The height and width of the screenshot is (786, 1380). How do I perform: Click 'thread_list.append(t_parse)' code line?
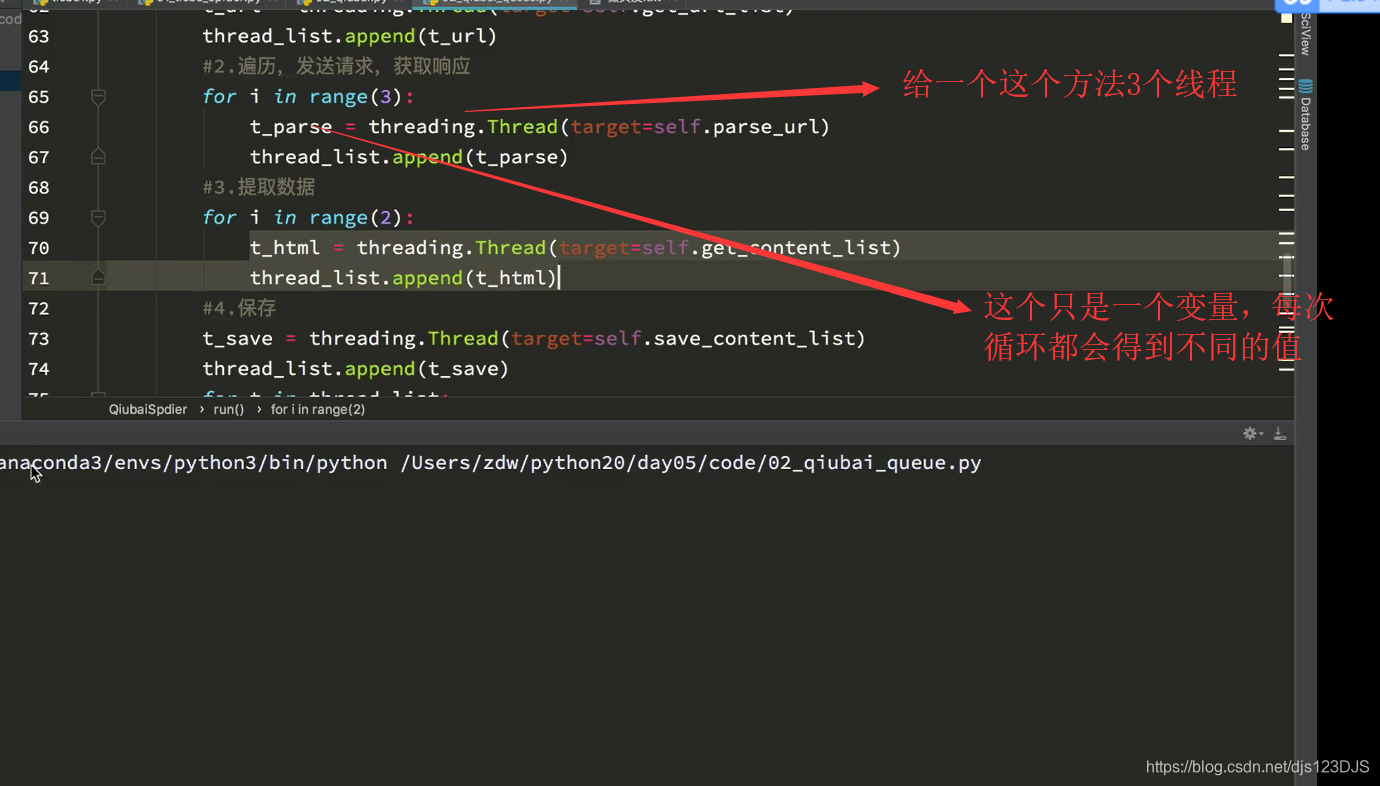click(x=409, y=157)
